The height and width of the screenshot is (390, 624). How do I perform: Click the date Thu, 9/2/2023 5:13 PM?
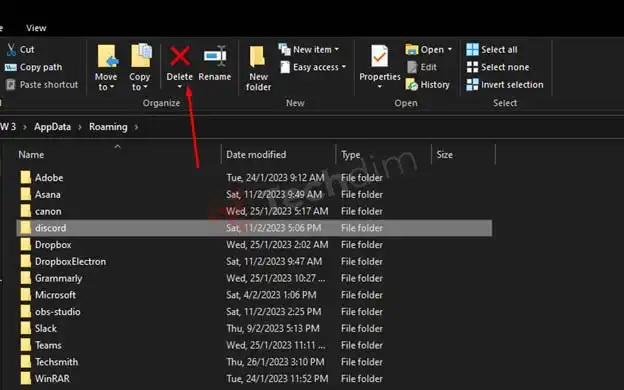273,328
